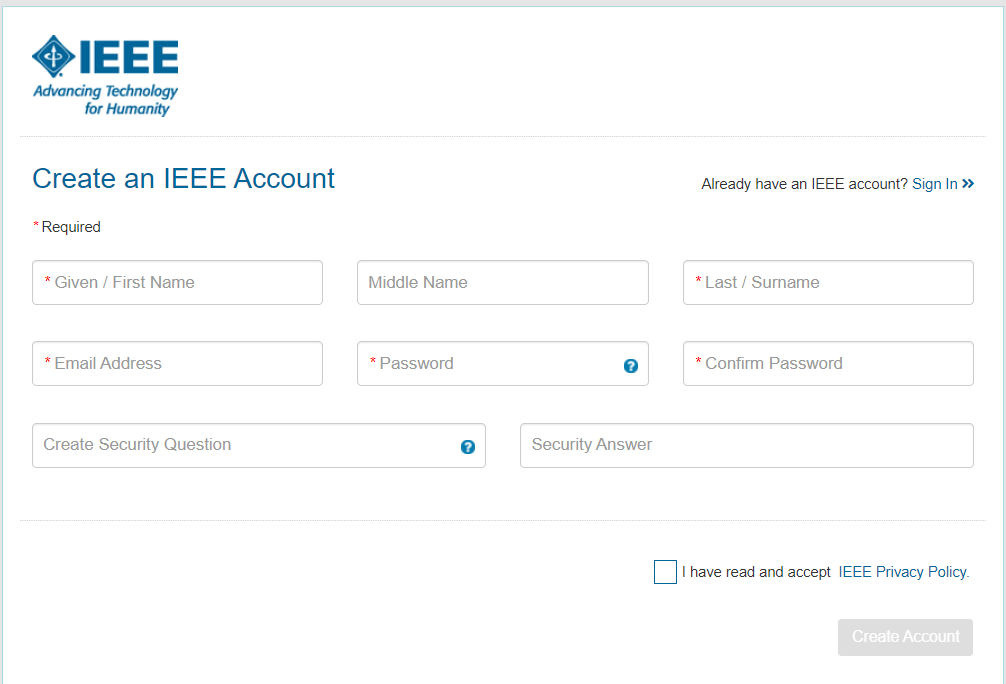
Task: Open the IEEE Privacy Policy link
Action: tap(902, 571)
